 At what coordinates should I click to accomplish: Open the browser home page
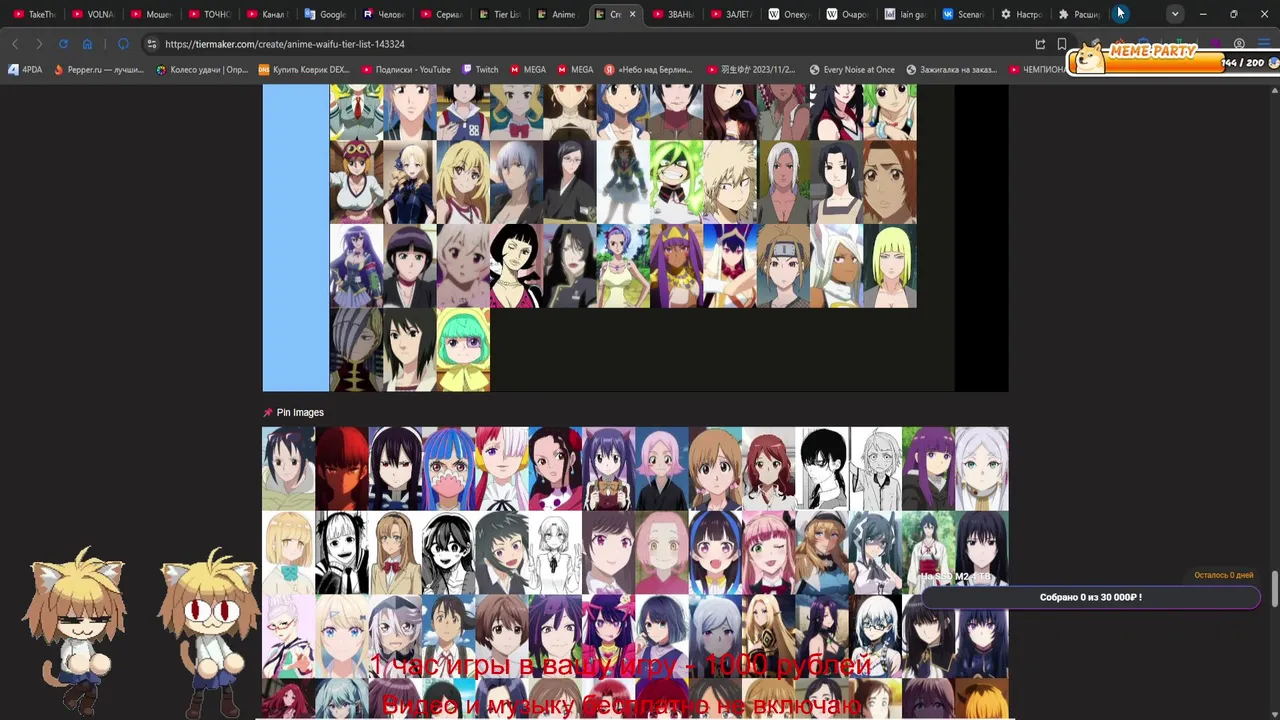pyautogui.click(x=87, y=44)
